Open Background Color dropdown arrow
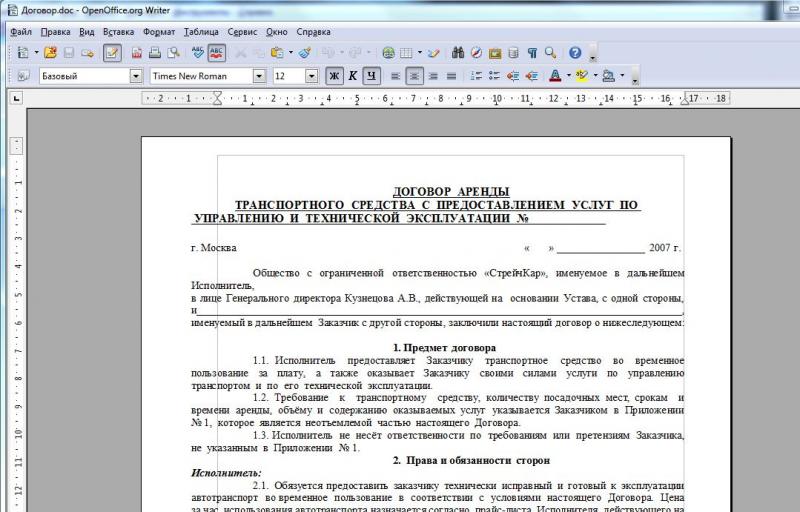The image size is (800, 512). pos(622,76)
